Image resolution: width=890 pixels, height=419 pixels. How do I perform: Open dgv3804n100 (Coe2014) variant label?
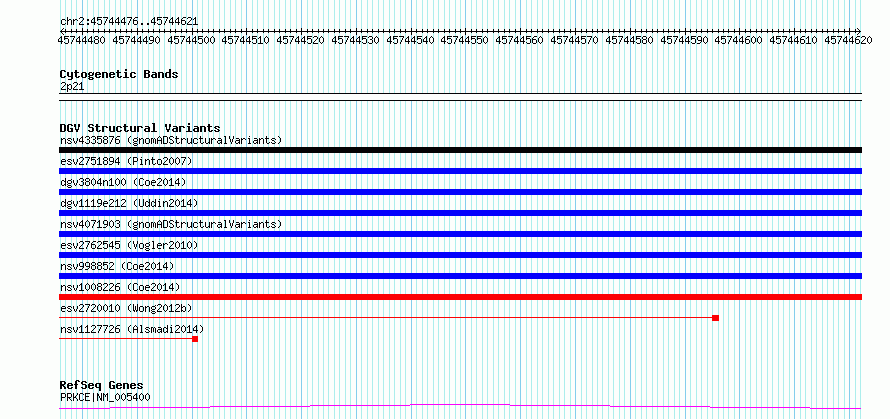123,182
